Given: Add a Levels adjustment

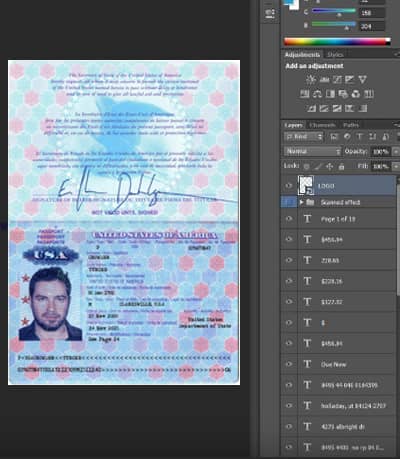Looking at the screenshot, I should pos(324,79).
